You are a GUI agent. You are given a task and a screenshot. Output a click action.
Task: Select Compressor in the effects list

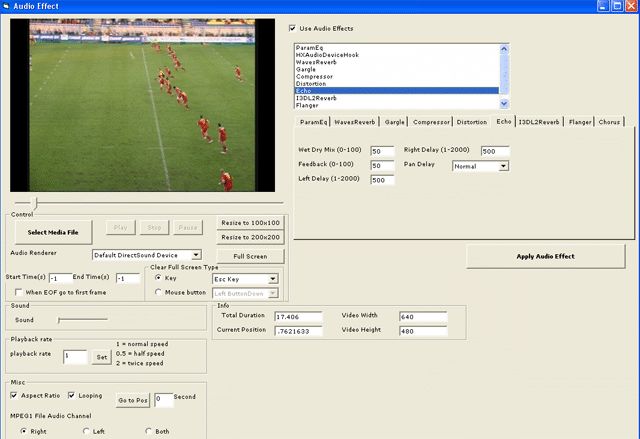point(396,76)
